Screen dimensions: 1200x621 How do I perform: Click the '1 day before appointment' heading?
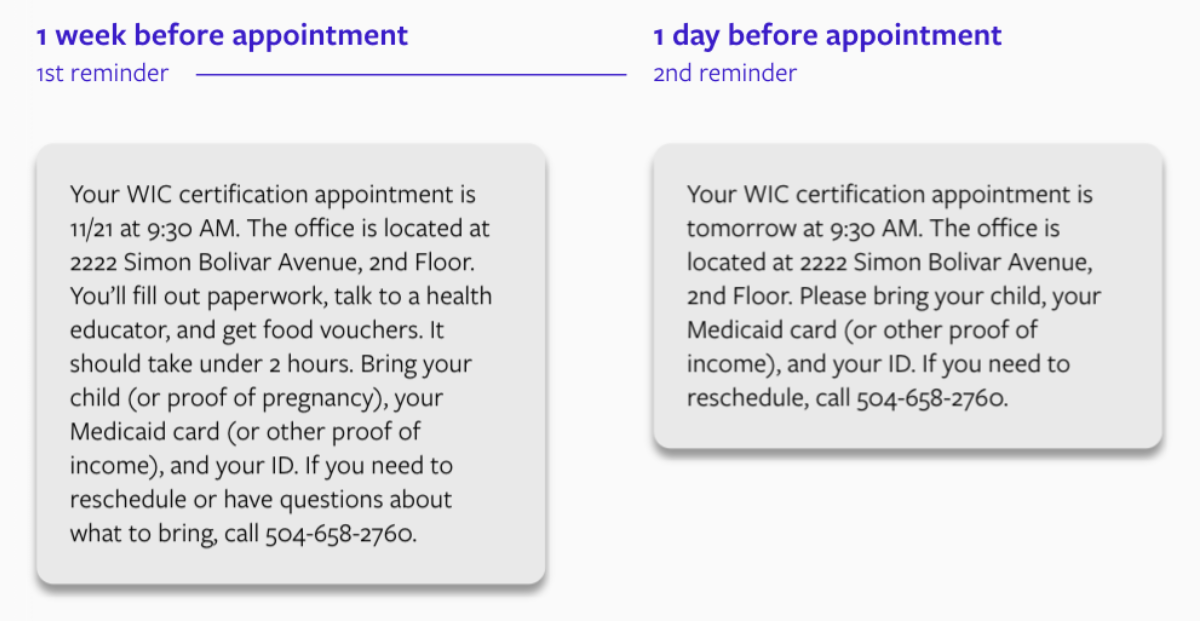pos(827,36)
